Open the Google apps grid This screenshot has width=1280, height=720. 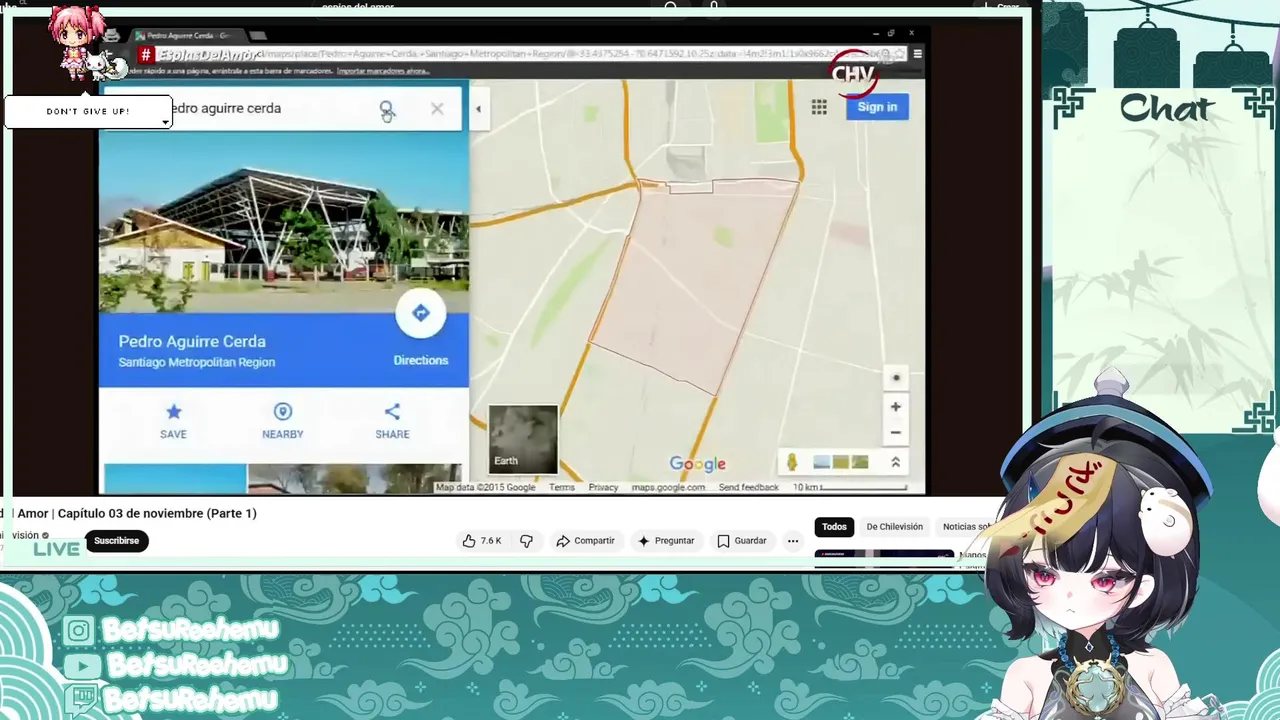[819, 107]
